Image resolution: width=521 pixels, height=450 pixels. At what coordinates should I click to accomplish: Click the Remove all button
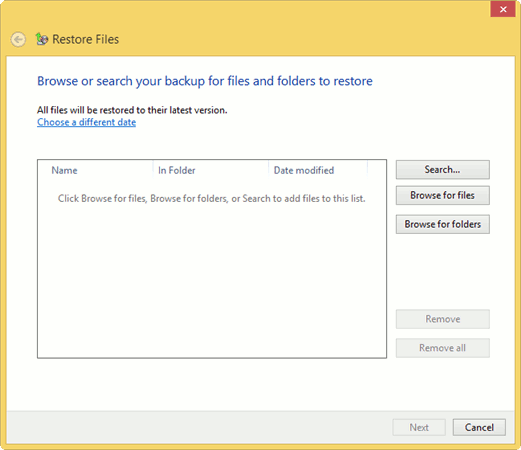click(x=442, y=348)
